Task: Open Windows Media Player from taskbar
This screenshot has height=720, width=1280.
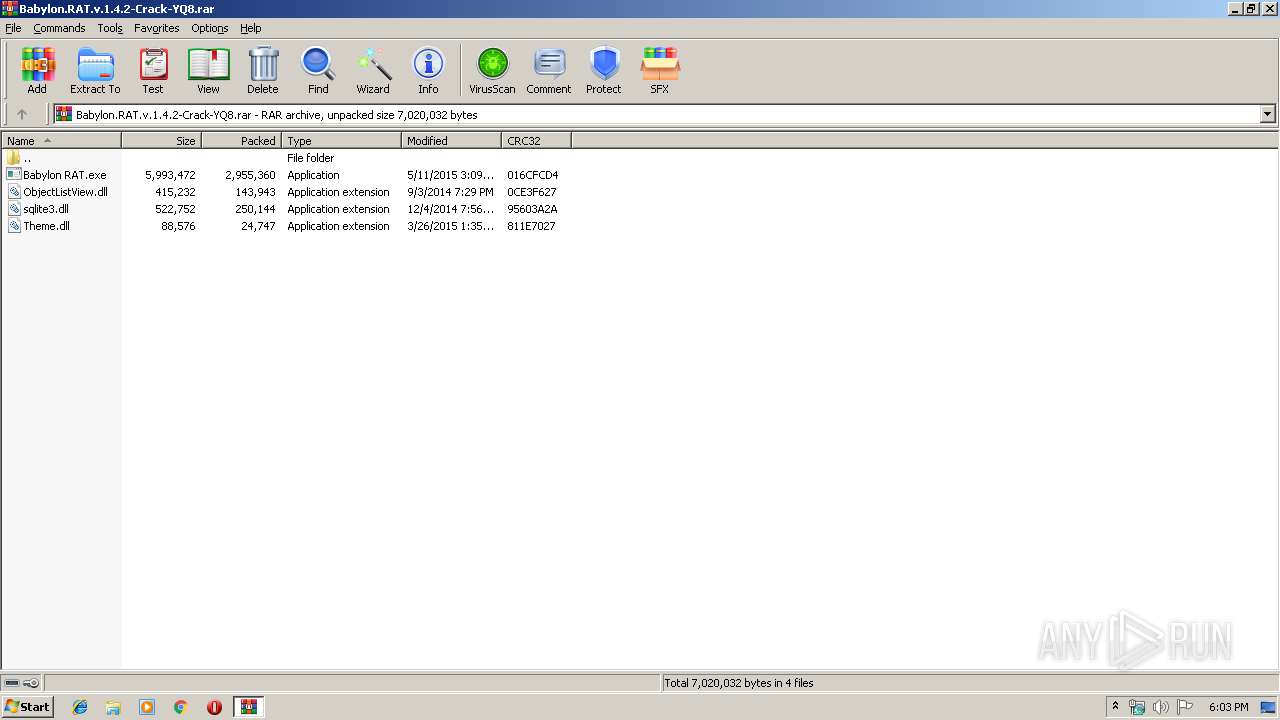Action: 147,707
